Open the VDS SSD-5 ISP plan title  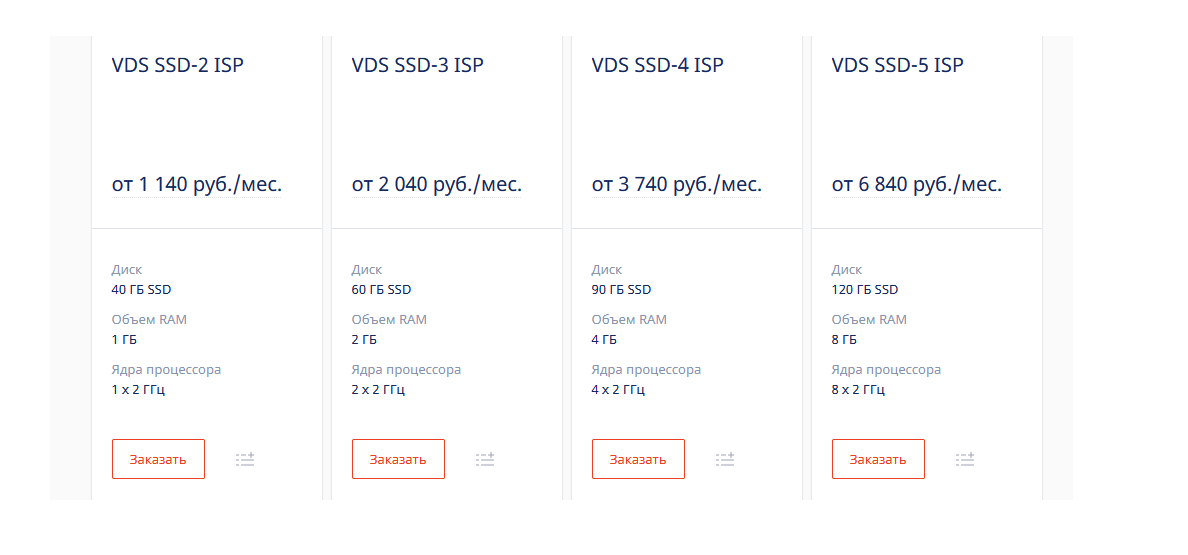point(898,65)
